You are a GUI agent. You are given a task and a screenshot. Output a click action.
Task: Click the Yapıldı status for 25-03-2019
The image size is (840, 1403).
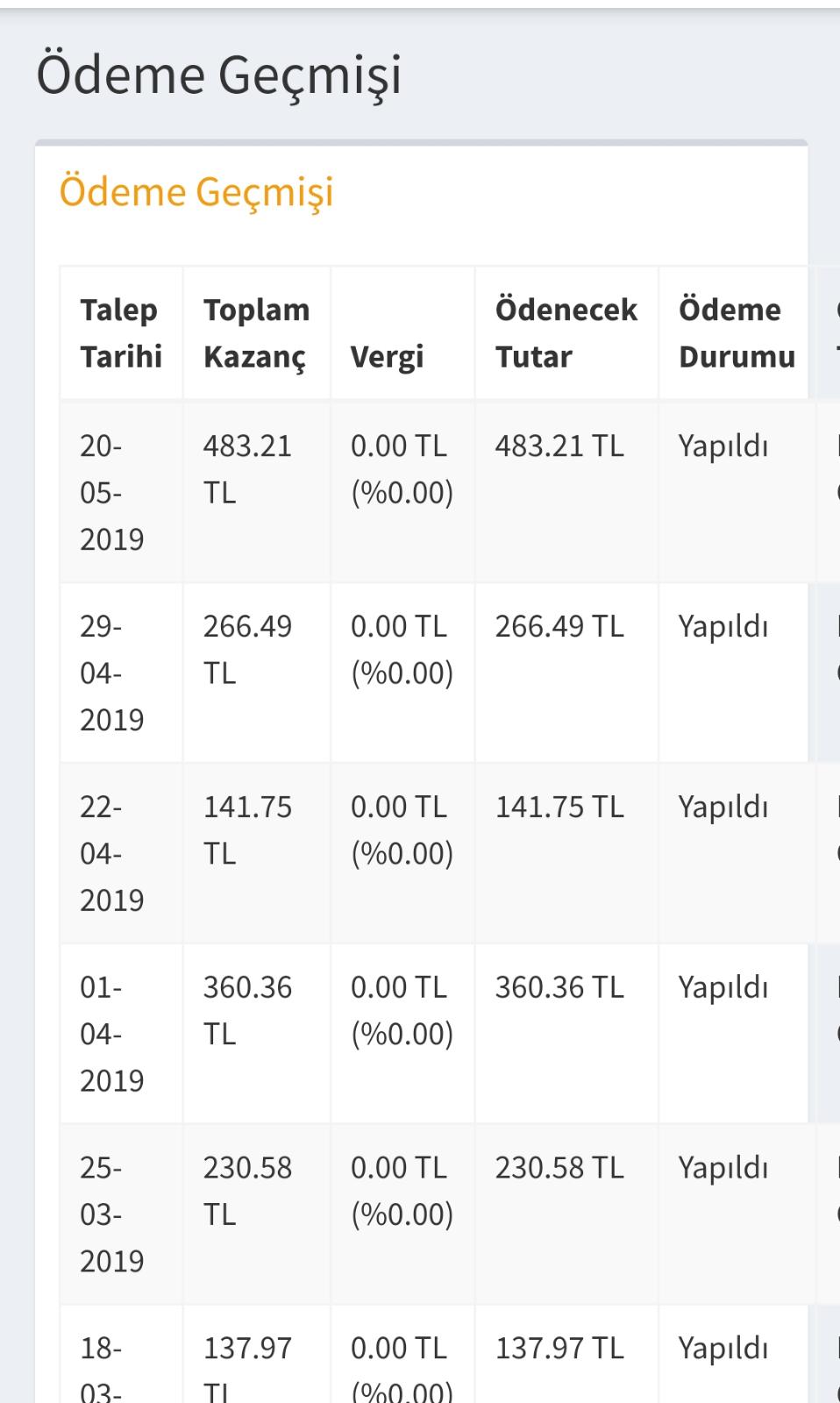pyautogui.click(x=723, y=1169)
